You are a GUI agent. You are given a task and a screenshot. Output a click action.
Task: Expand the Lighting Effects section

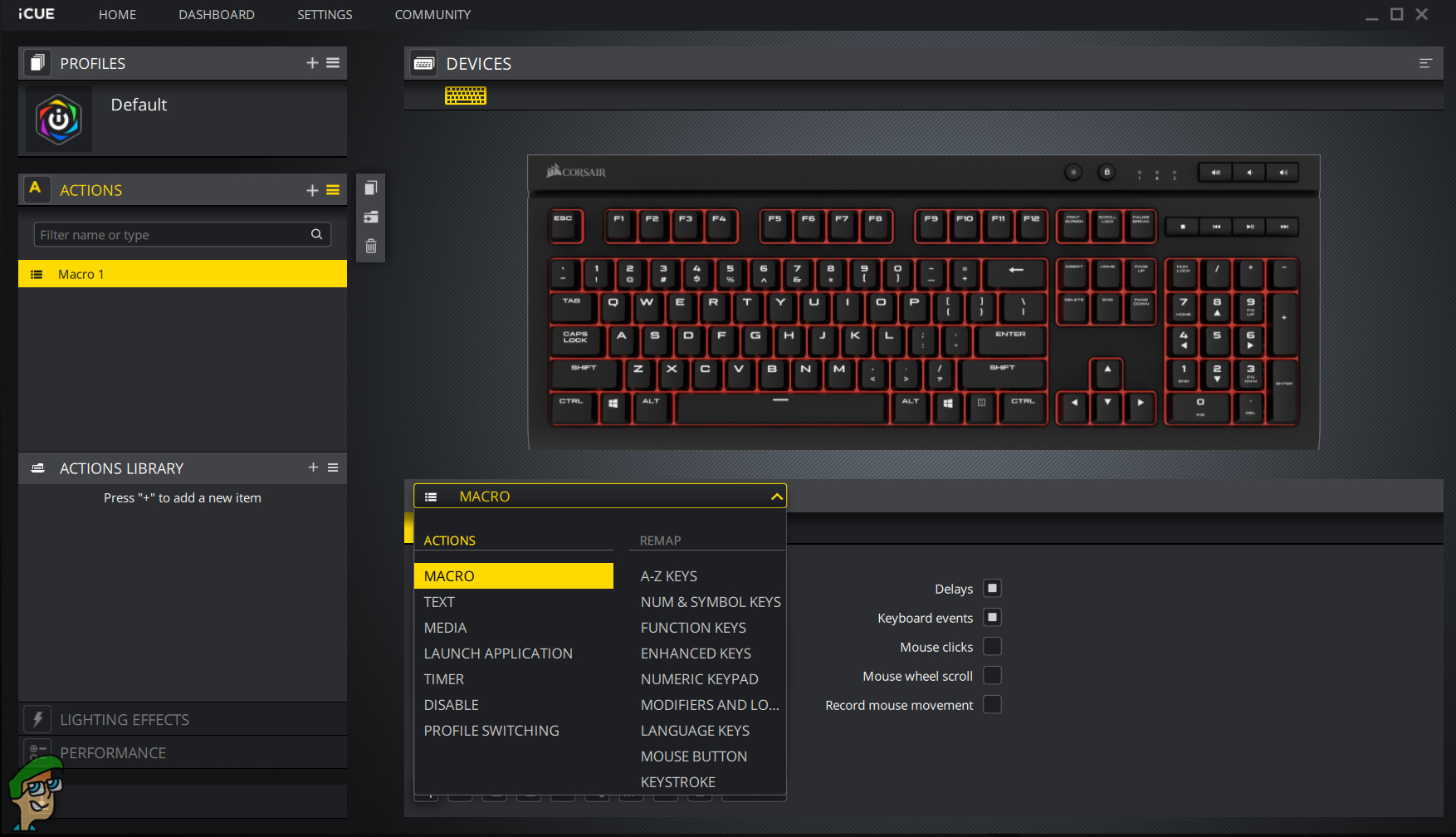coord(183,719)
